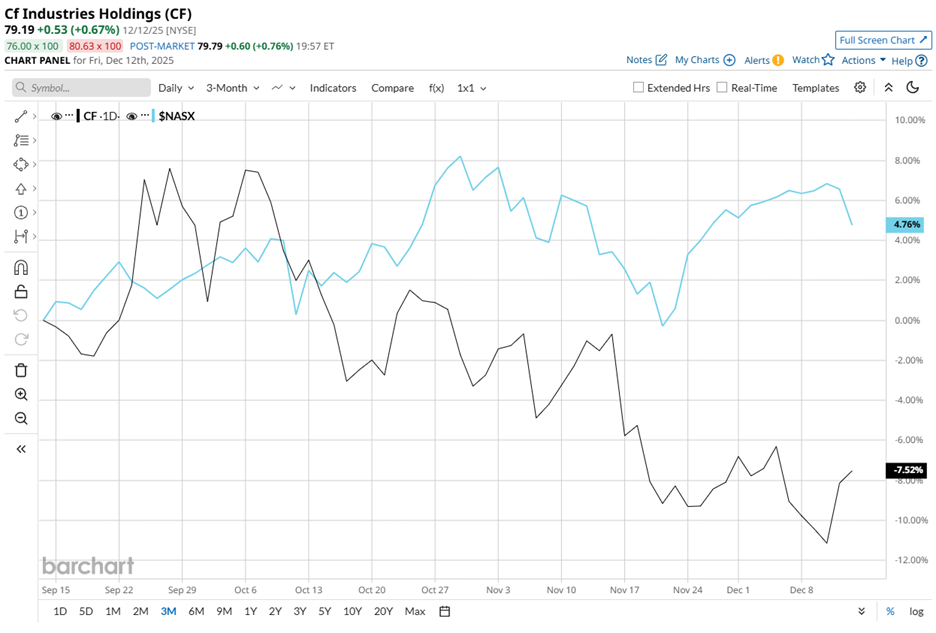The height and width of the screenshot is (633, 936).
Task: Click the Alerts link
Action: pos(757,60)
